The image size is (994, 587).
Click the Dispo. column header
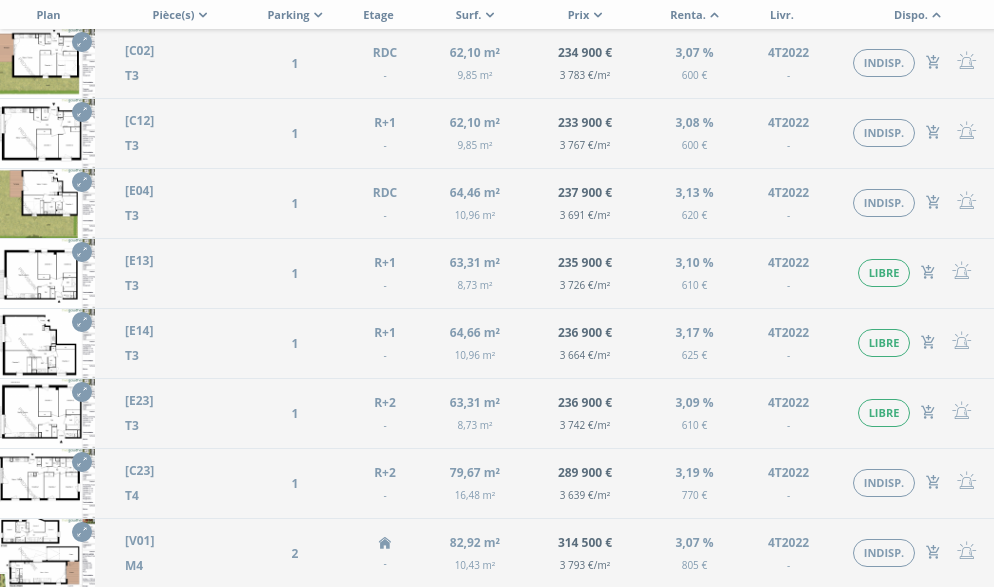(917, 15)
